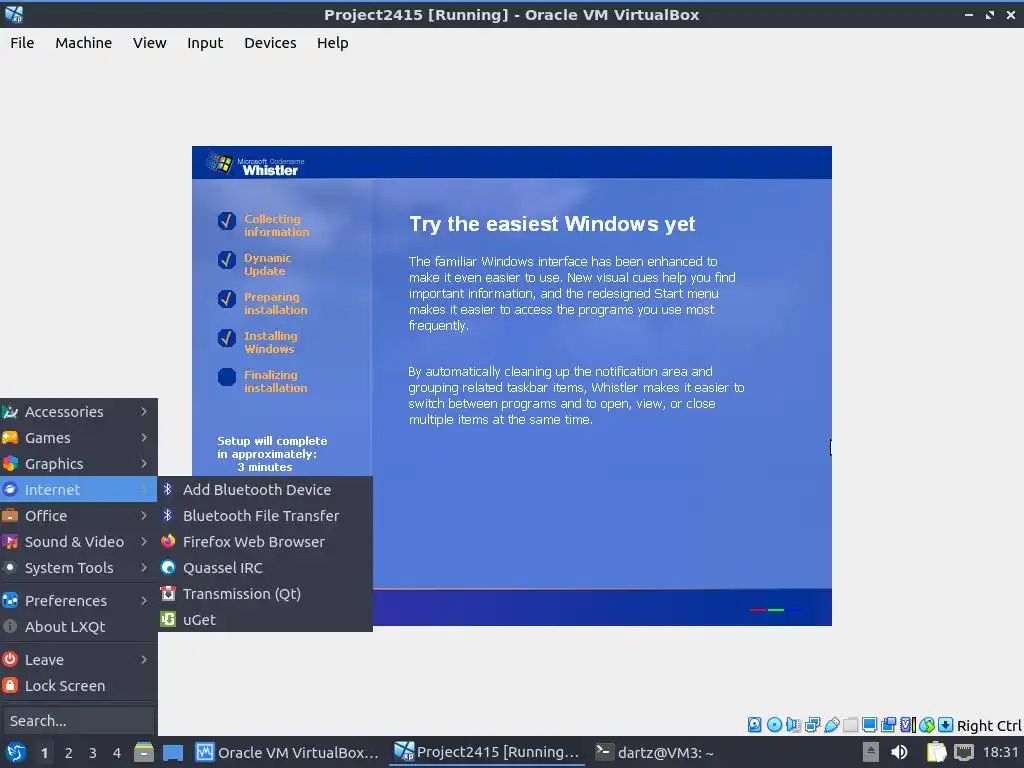Click Quassel IRC icon in submenu
This screenshot has height=768, width=1024.
pyautogui.click(x=168, y=568)
